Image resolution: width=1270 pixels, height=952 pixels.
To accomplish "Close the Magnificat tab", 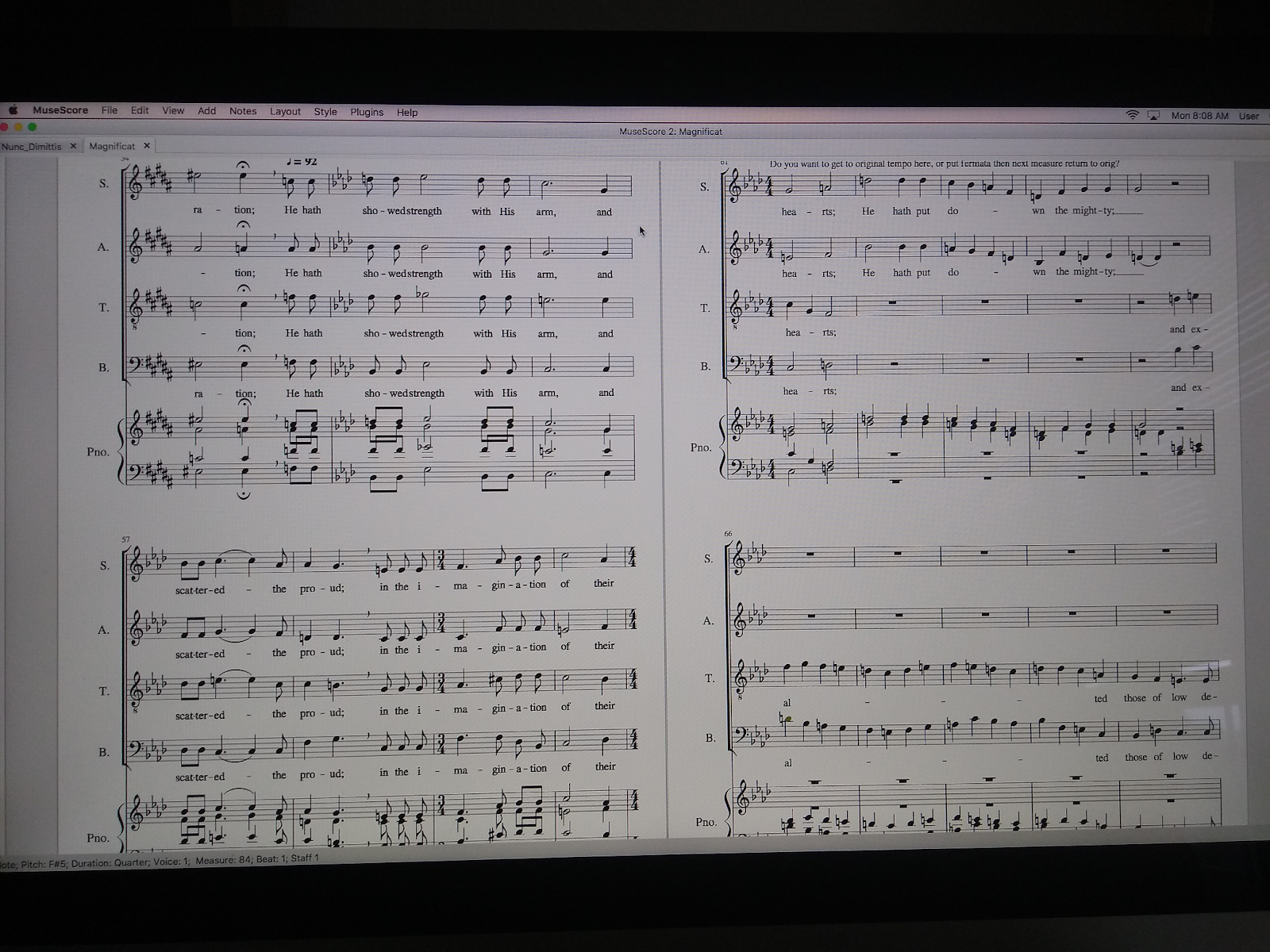I will click(147, 146).
